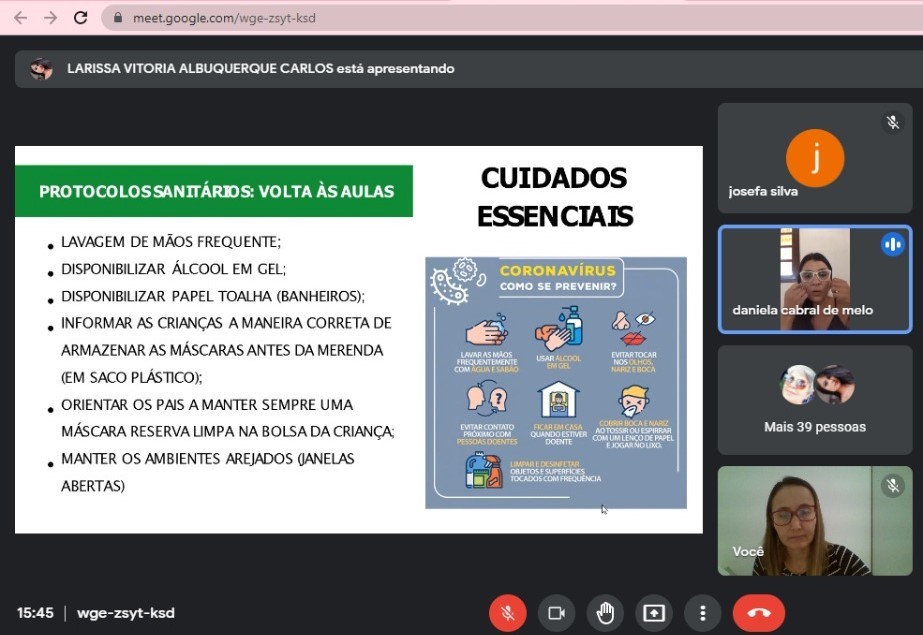Click the lock icon in the address bar
Viewport: 923px width, 635px height.
point(119,17)
